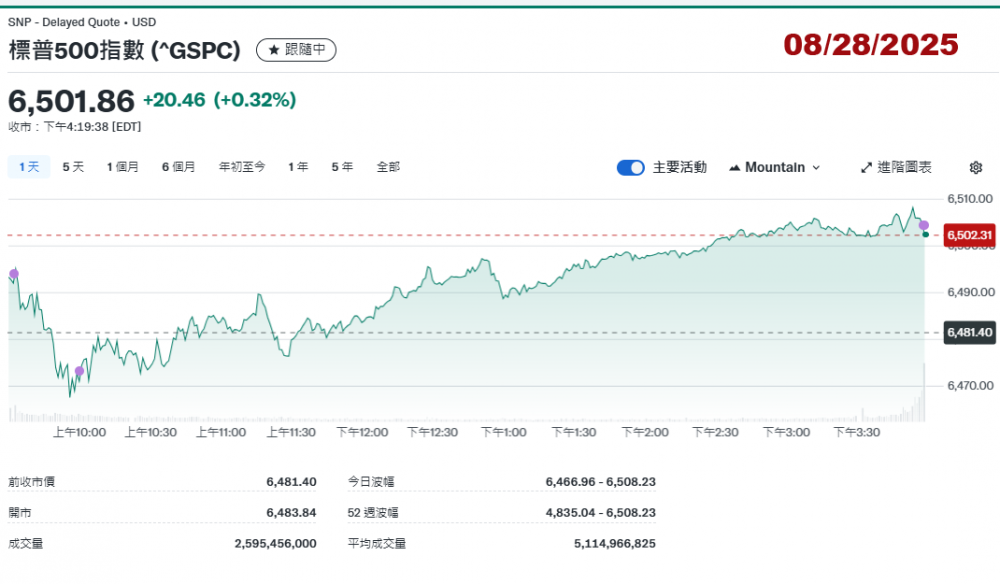Click the 6,481.40 previous close label
The height and width of the screenshot is (584, 1000).
pos(969,332)
